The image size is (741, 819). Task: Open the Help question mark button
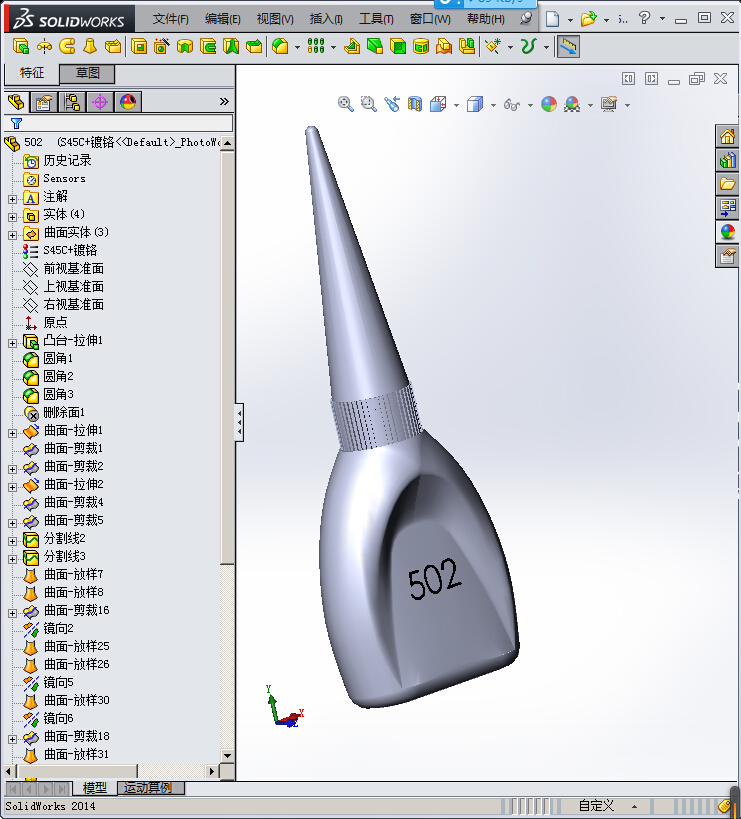(644, 18)
